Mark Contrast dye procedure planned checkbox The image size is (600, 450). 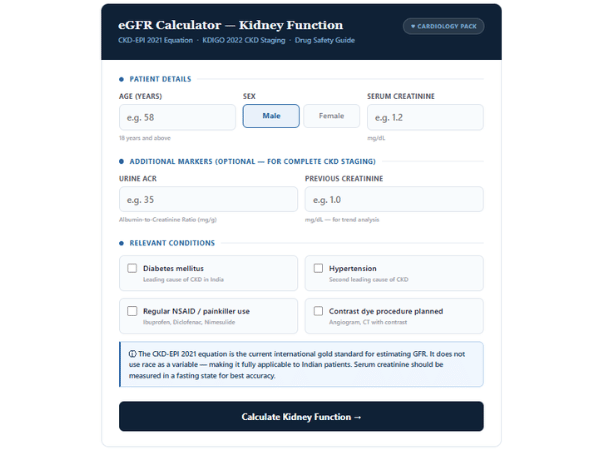click(x=318, y=311)
